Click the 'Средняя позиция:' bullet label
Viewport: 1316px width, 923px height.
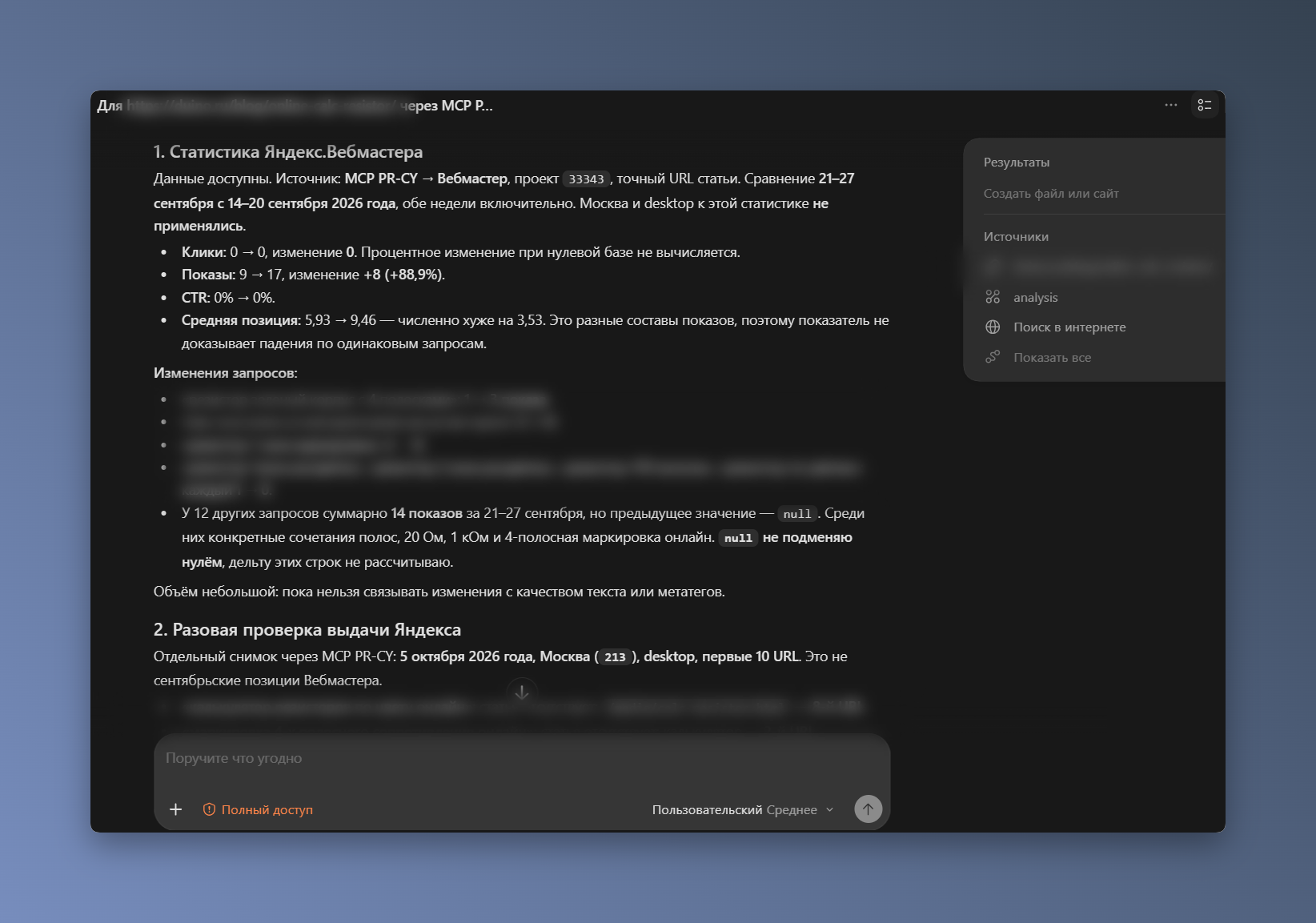coord(242,320)
